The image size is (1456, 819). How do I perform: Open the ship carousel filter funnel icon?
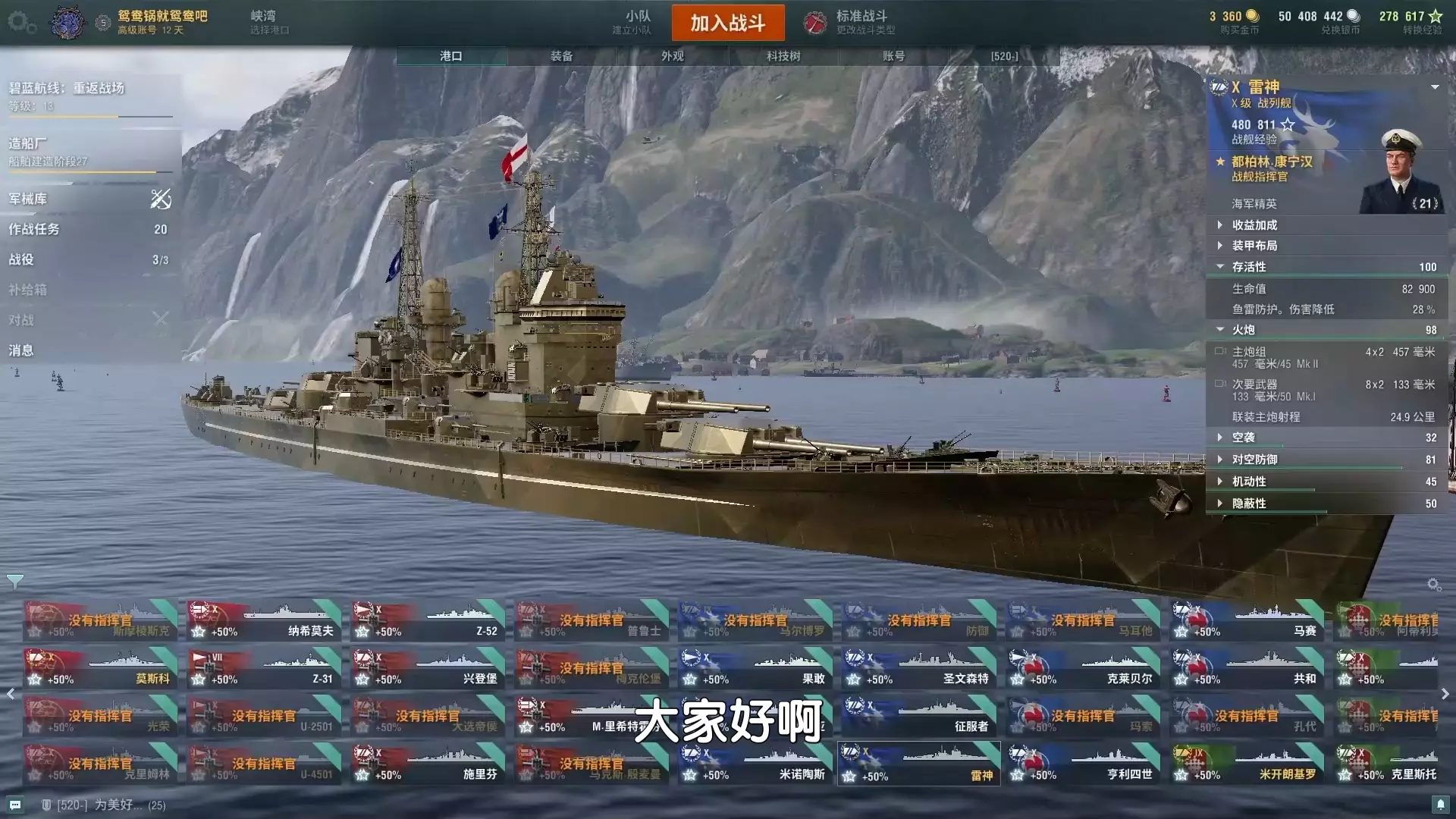coord(14,582)
